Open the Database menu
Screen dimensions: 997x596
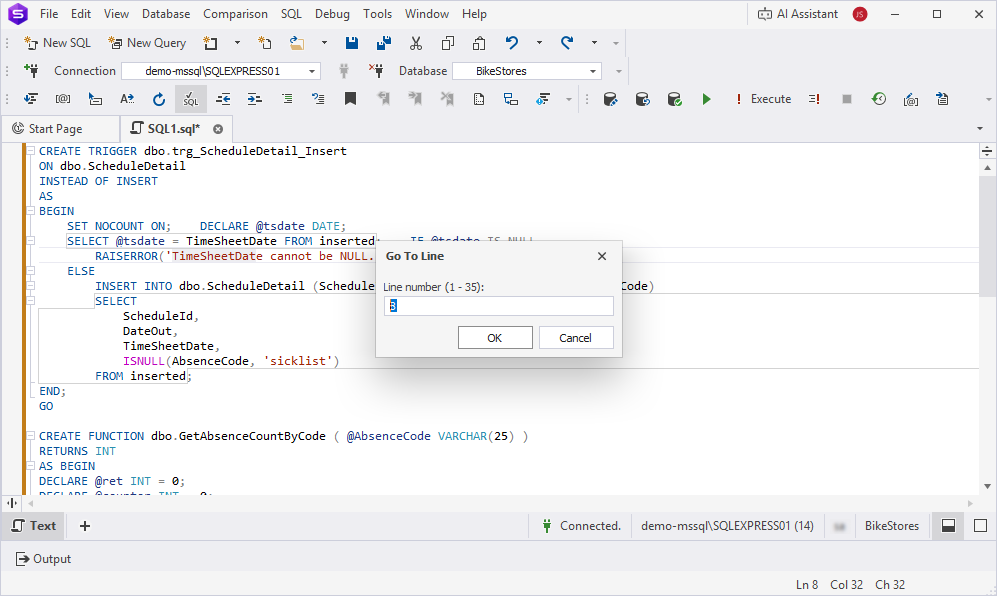click(166, 14)
